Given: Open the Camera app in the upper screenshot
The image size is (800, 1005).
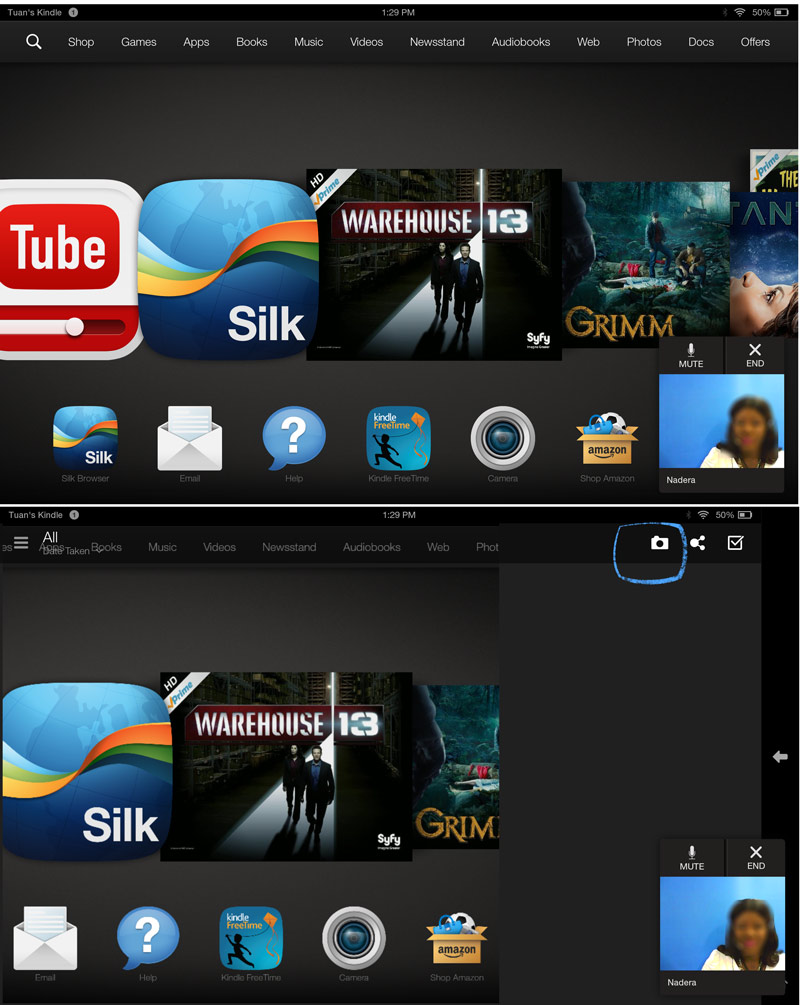Looking at the screenshot, I should coord(503,438).
